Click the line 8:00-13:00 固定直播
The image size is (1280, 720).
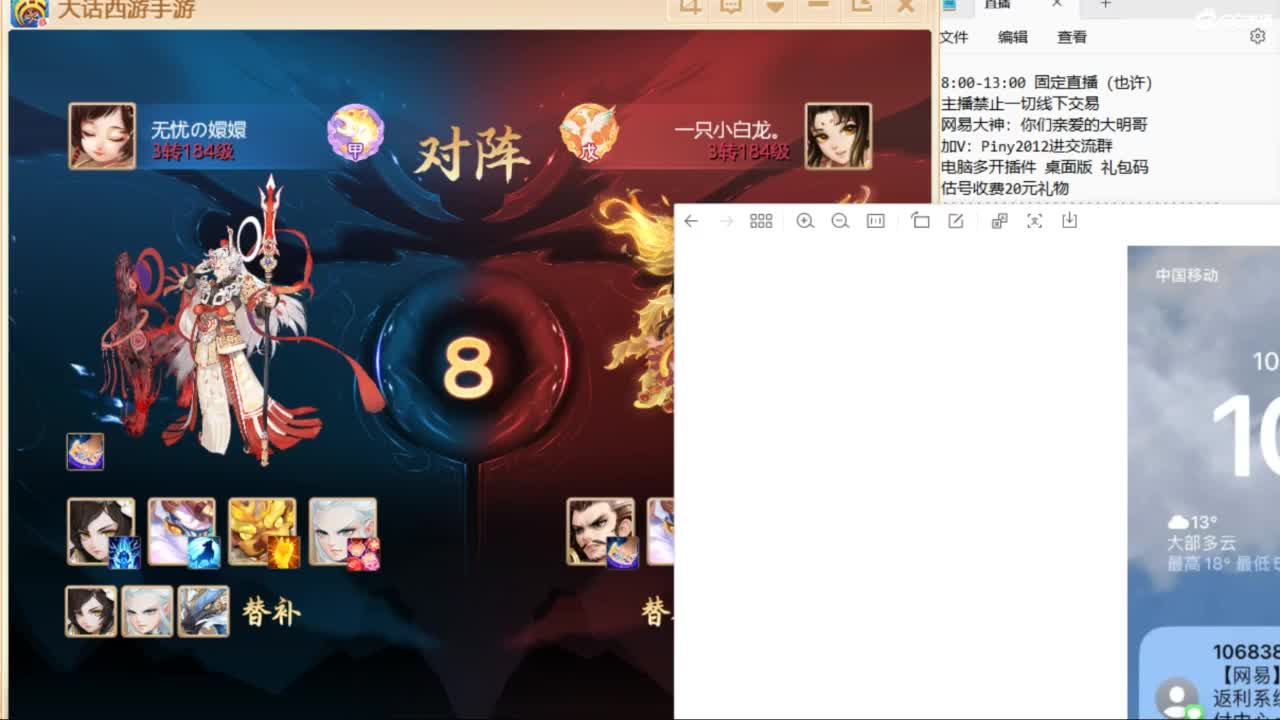coord(1047,83)
